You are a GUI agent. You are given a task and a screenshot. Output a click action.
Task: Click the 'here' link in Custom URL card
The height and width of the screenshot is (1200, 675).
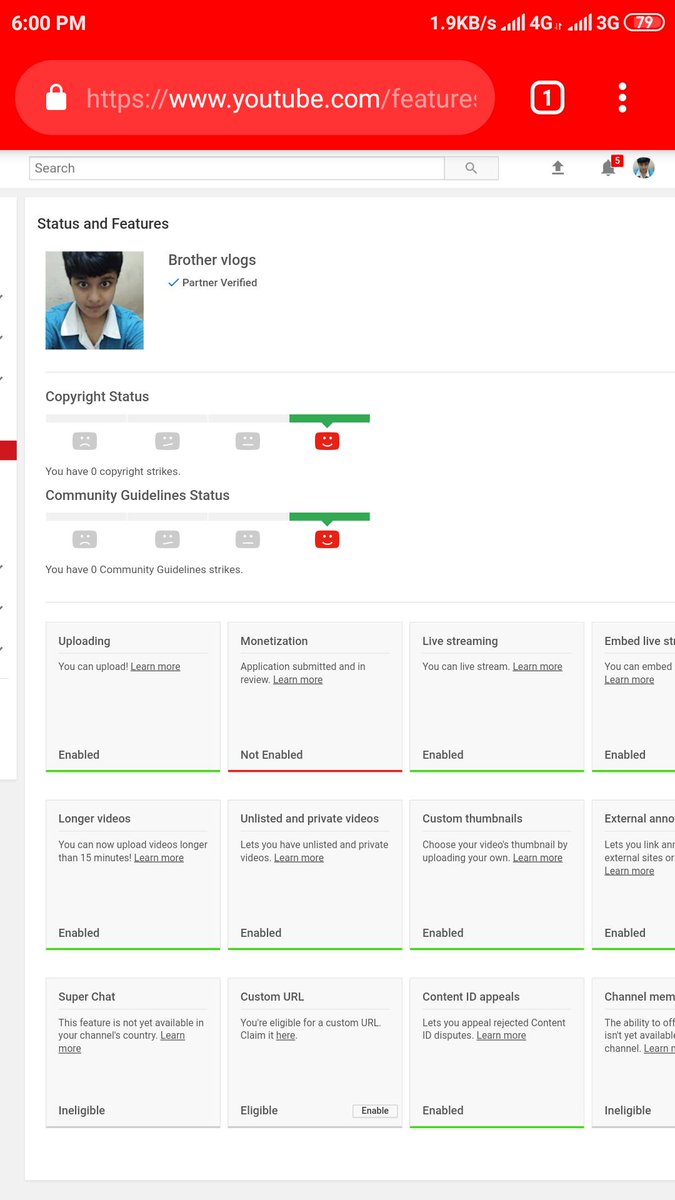[286, 1036]
